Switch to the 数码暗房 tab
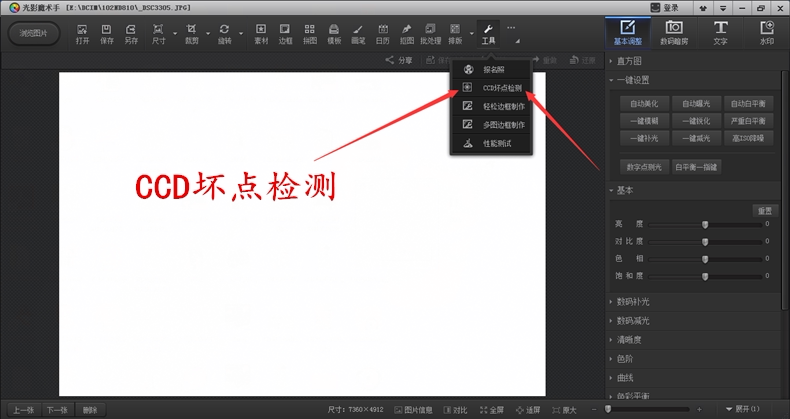 pyautogui.click(x=674, y=33)
